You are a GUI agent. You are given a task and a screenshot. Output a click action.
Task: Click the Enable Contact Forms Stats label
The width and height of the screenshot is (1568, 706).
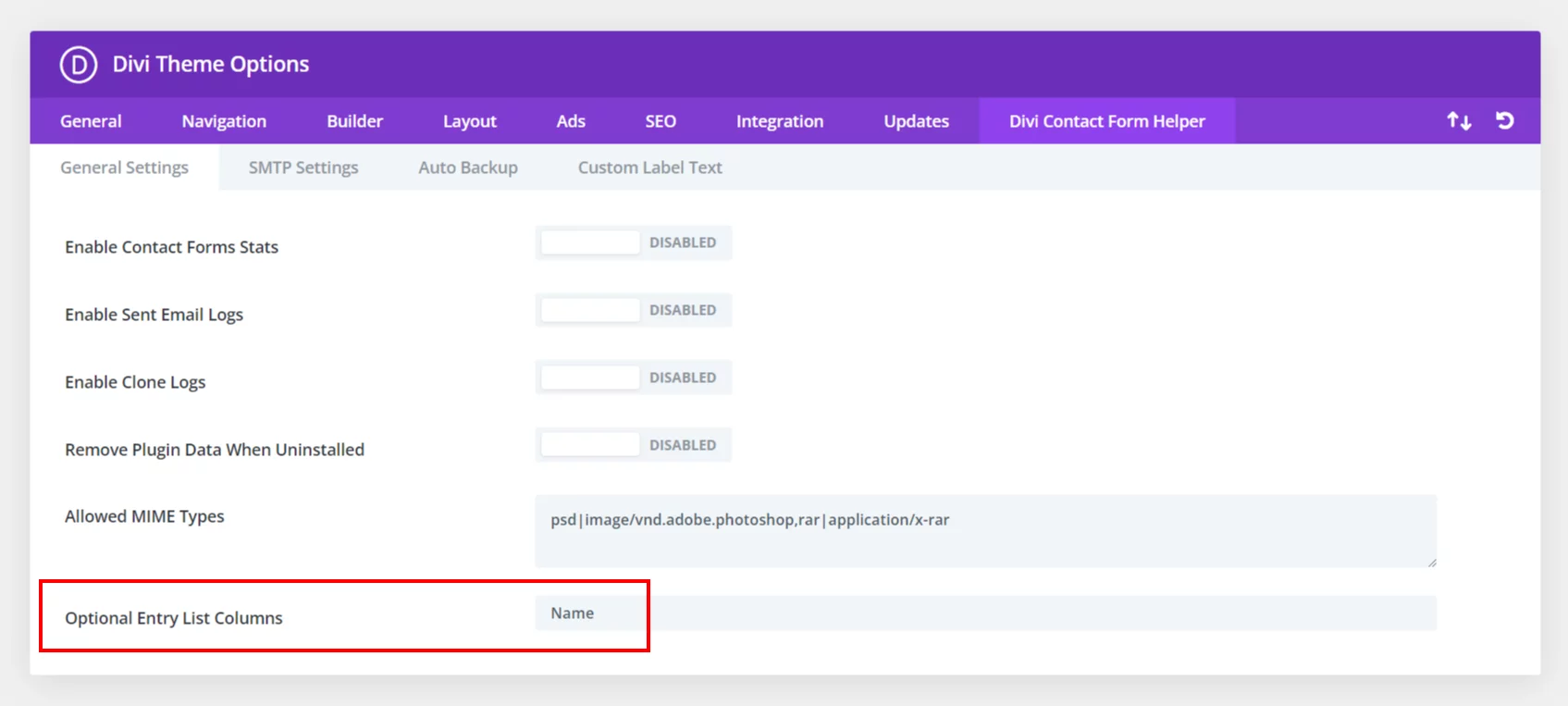point(172,247)
